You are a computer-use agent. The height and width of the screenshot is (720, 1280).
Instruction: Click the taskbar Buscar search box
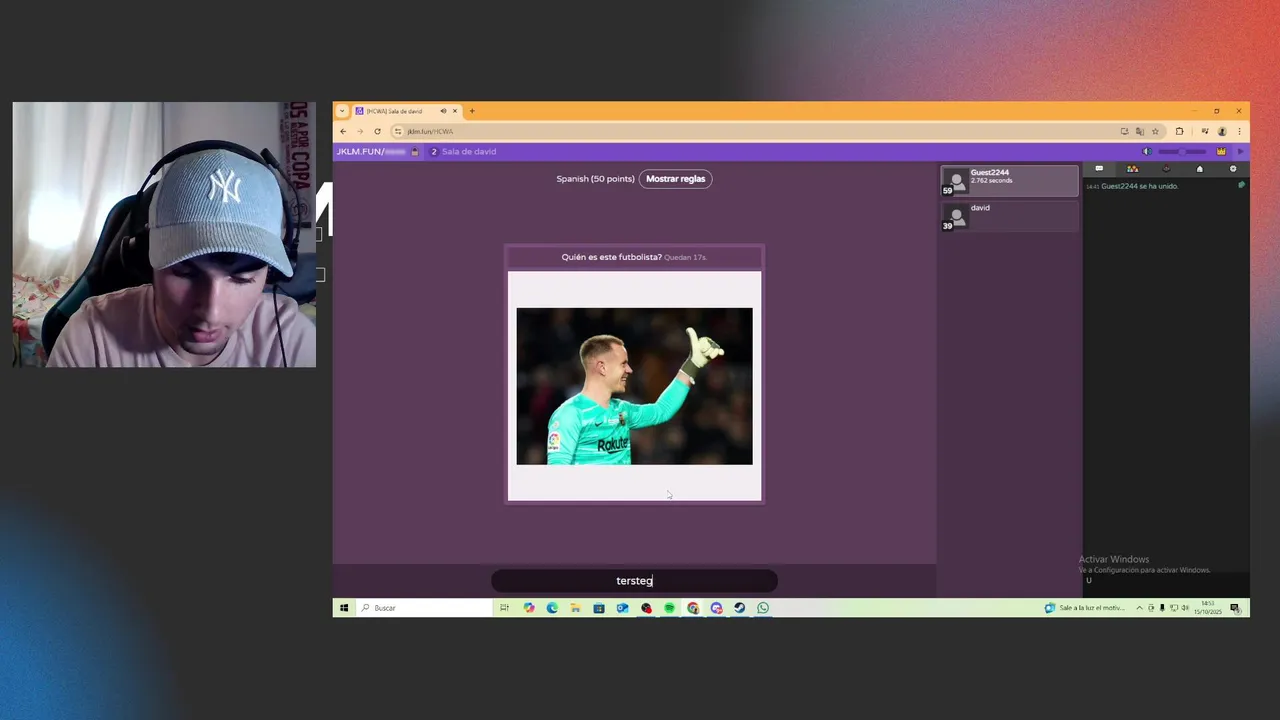point(424,608)
